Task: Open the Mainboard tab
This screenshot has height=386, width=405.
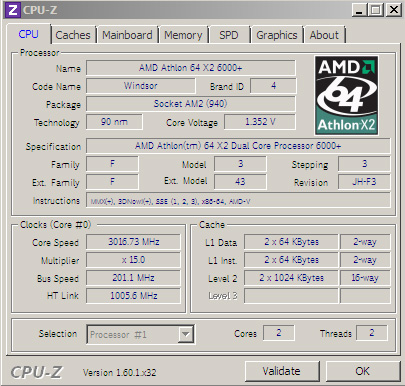Action: pos(127,35)
